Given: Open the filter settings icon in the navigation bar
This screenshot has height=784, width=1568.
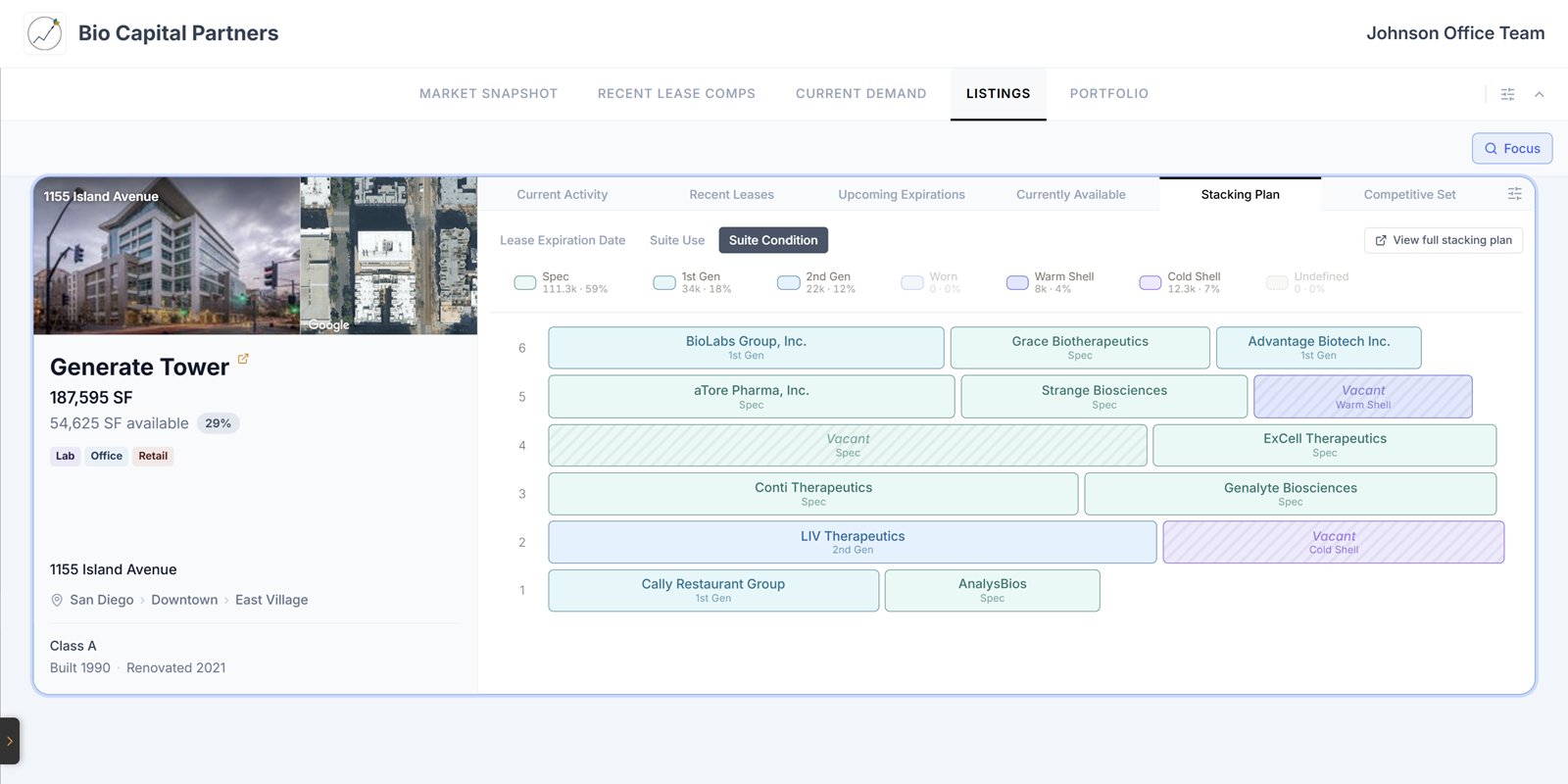Looking at the screenshot, I should point(1508,94).
